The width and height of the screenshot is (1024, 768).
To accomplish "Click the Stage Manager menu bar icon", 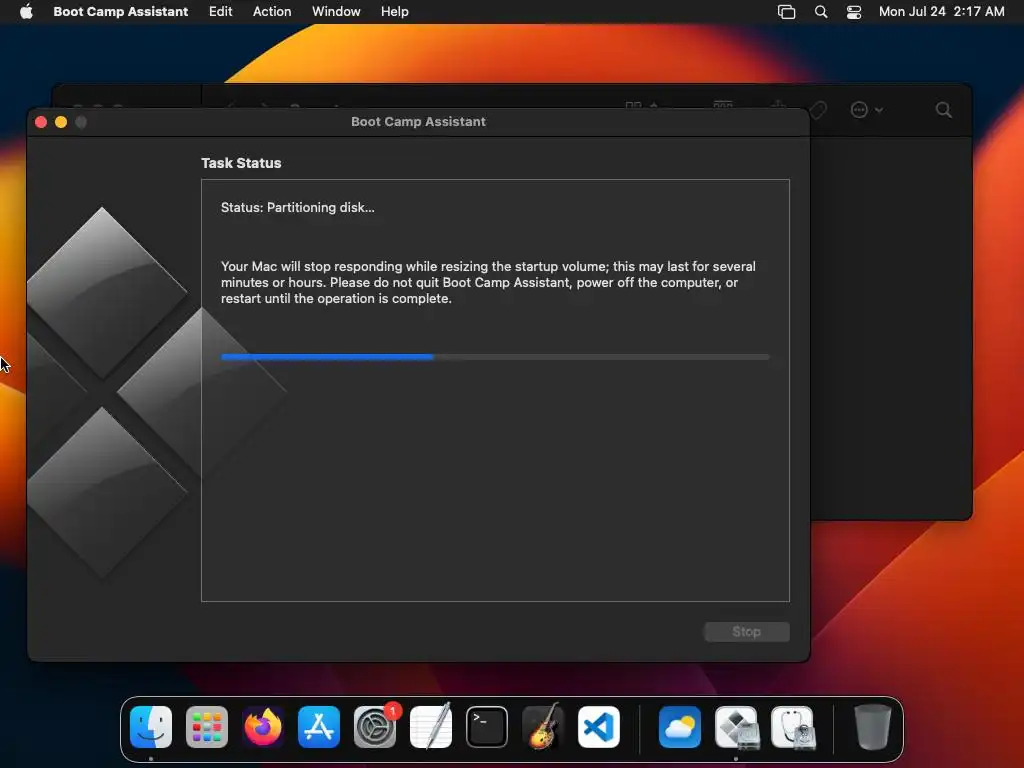I will pyautogui.click(x=786, y=12).
